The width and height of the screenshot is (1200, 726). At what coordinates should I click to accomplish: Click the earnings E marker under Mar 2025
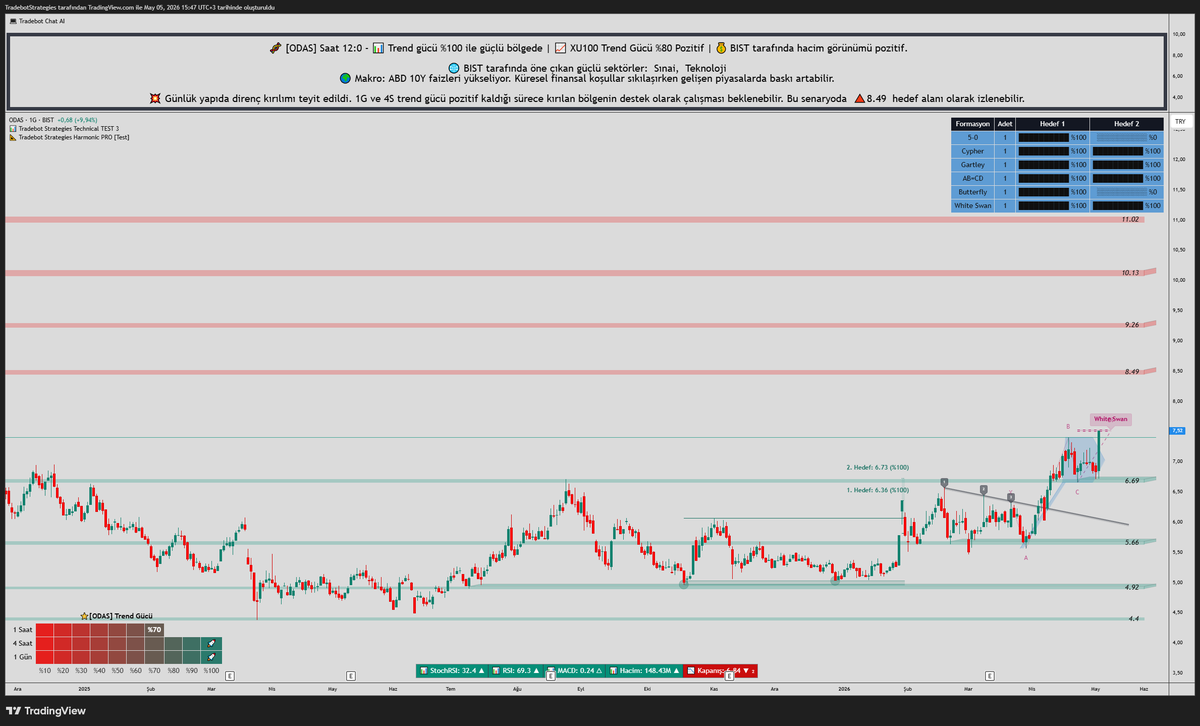pyautogui.click(x=230, y=676)
